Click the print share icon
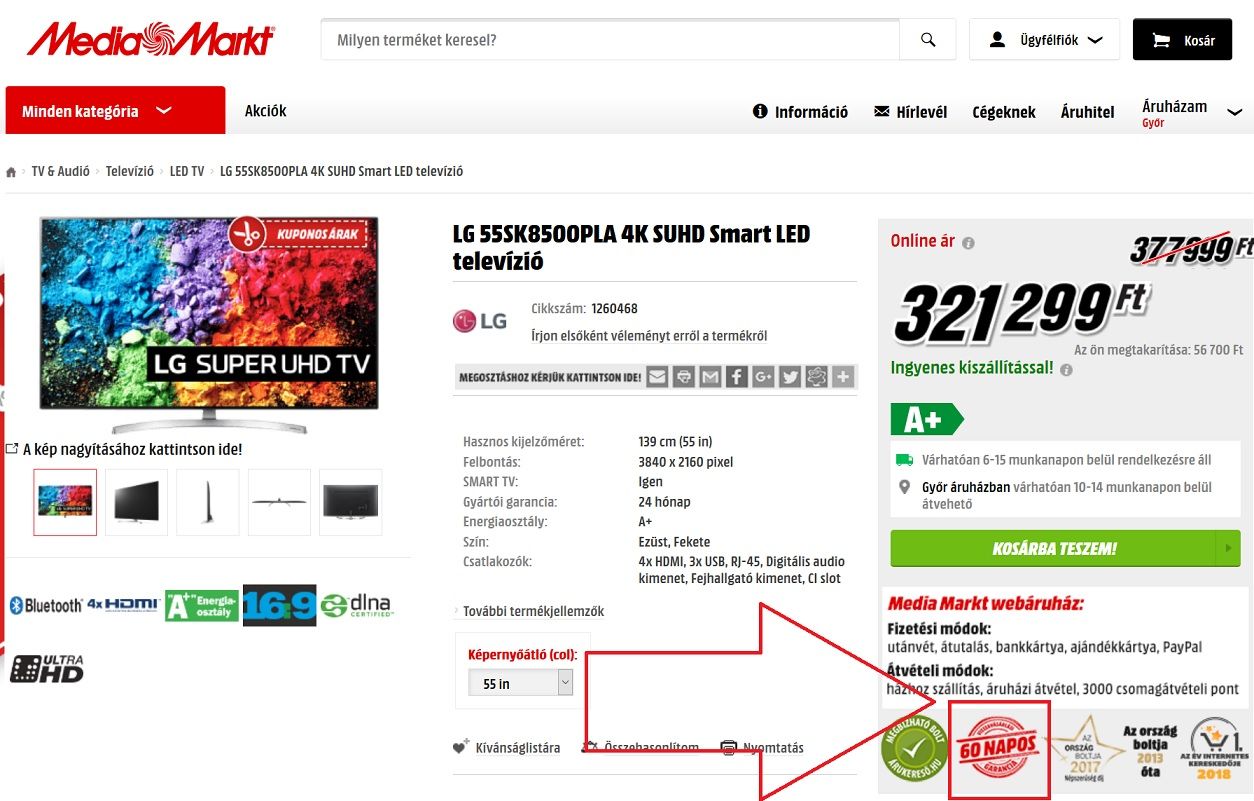This screenshot has width=1254, height=801. [683, 377]
